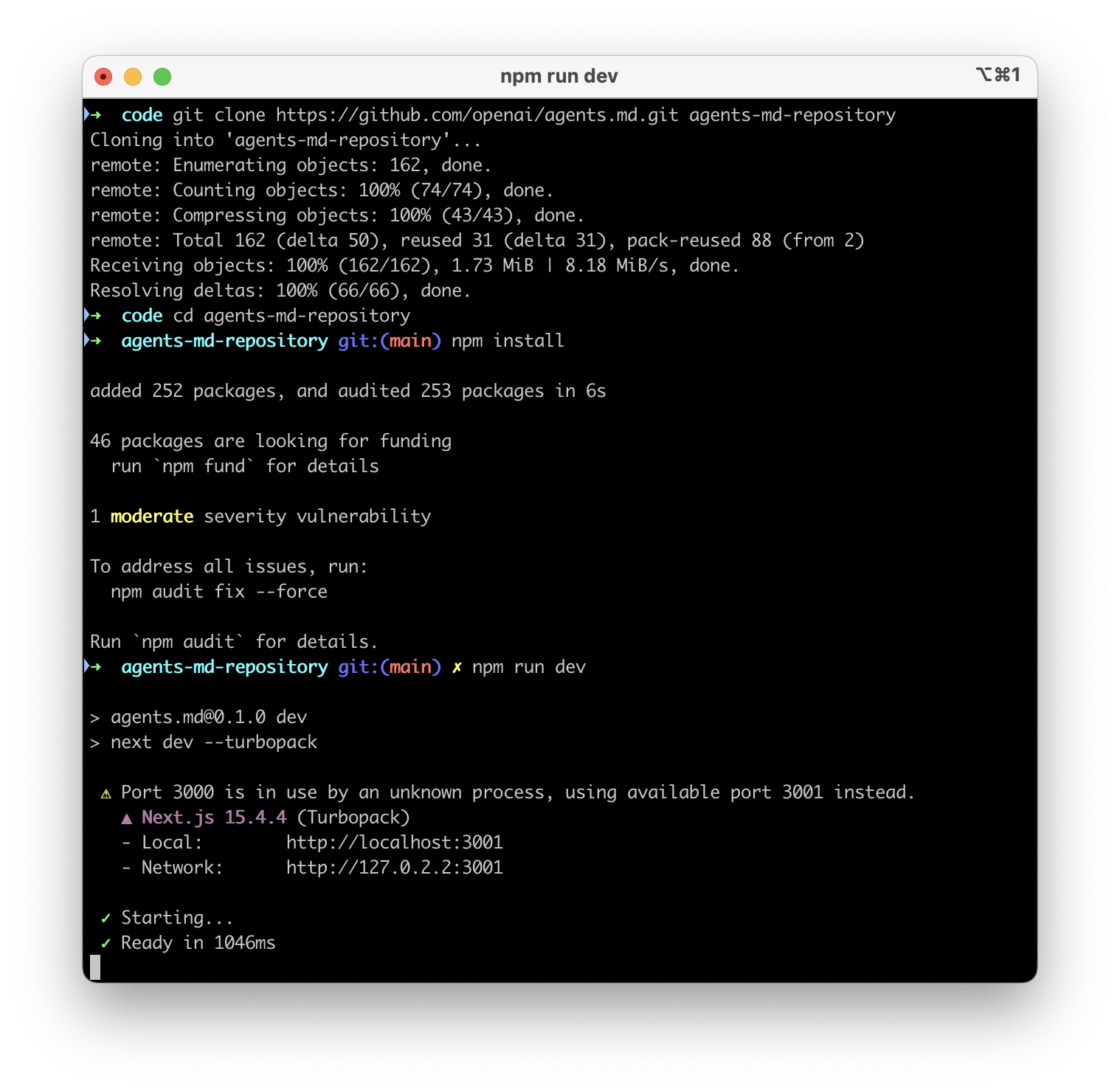The image size is (1120, 1092).
Task: Click the prompt arrow before npm install
Action: [x=94, y=340]
